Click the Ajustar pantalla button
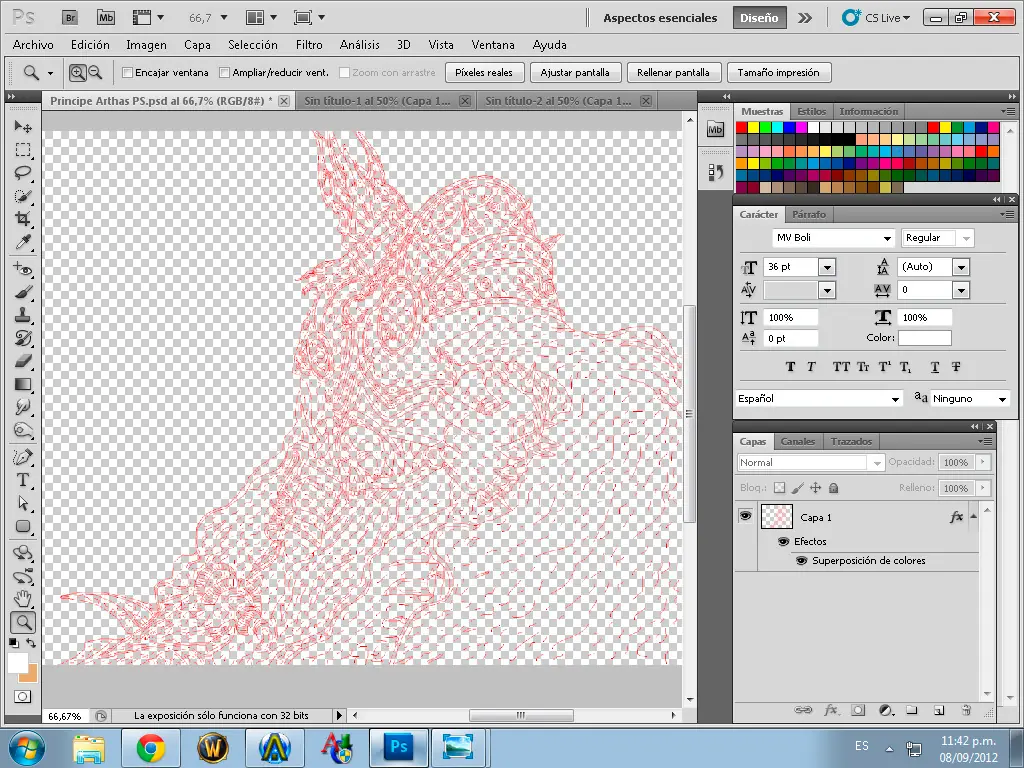Screen dimensions: 1024x768 pyautogui.click(x=575, y=73)
